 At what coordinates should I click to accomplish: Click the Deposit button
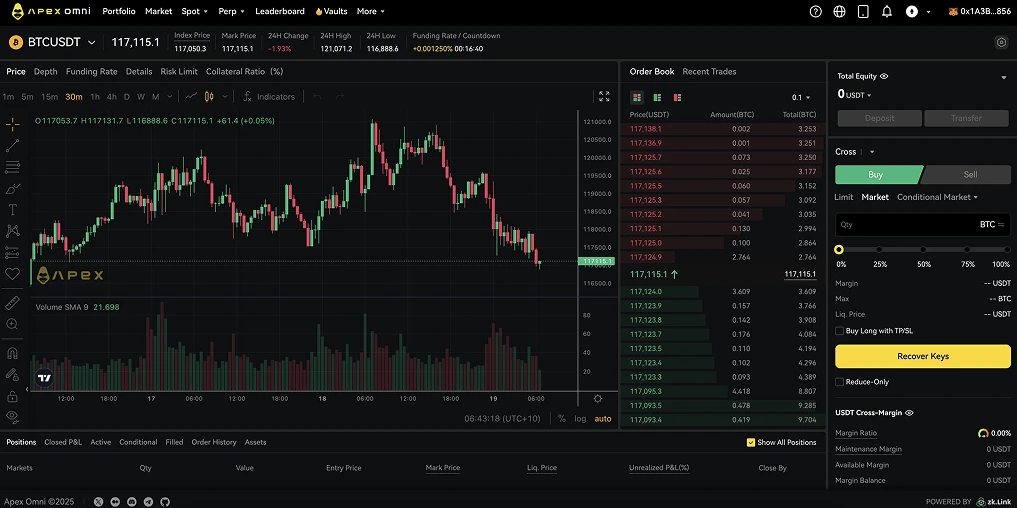pyautogui.click(x=879, y=118)
